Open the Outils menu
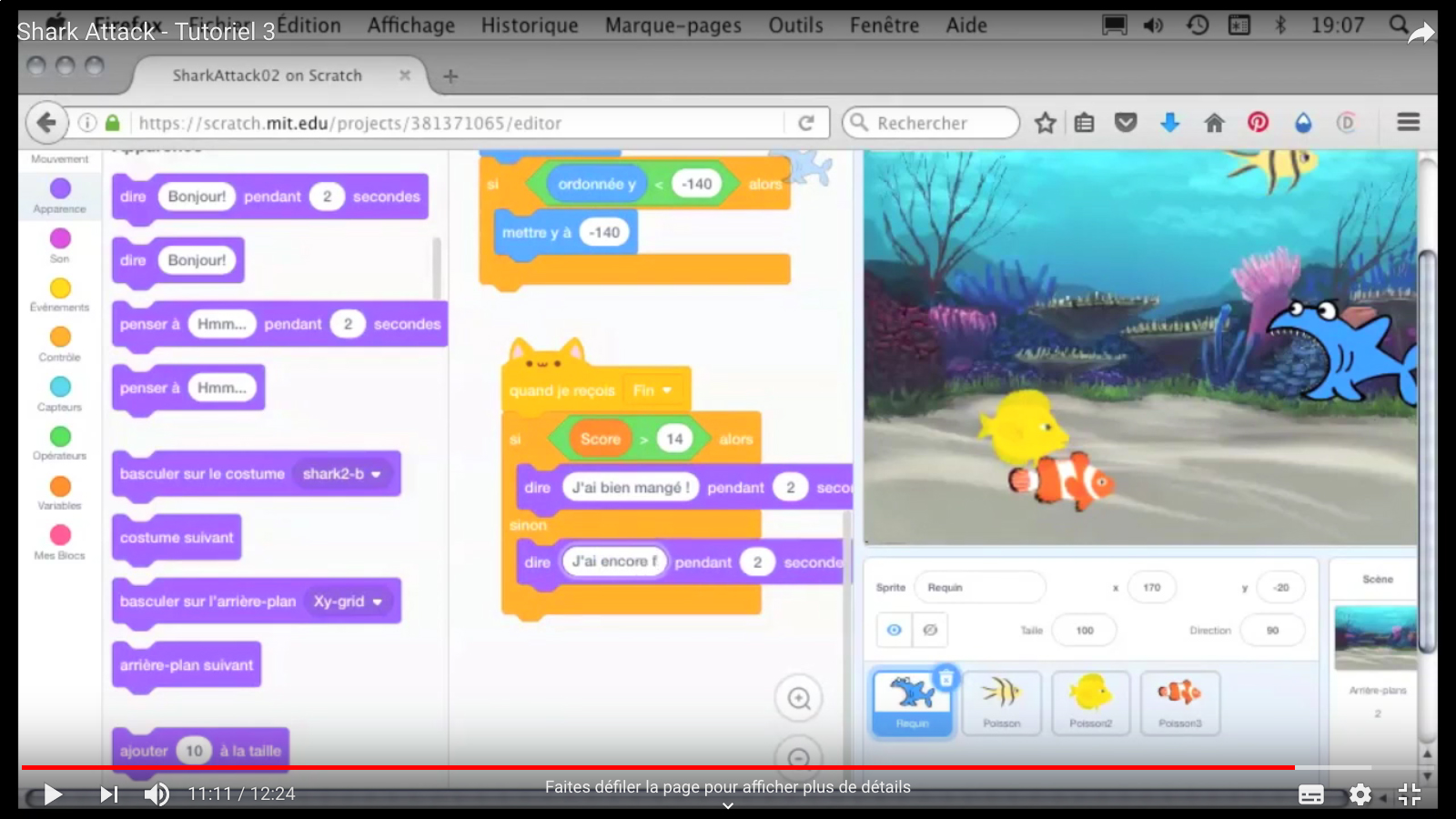This screenshot has width=1456, height=819. point(795,25)
